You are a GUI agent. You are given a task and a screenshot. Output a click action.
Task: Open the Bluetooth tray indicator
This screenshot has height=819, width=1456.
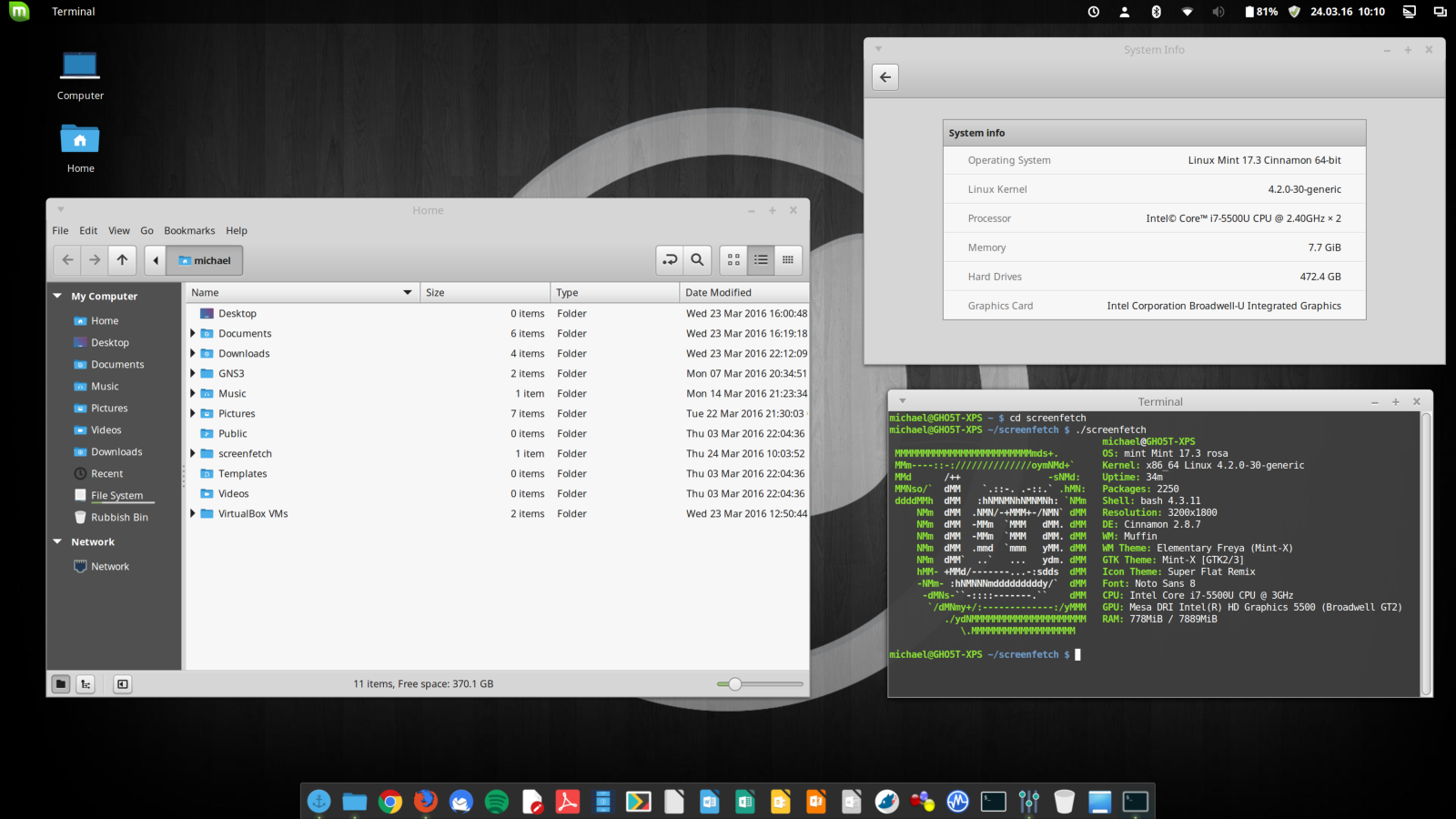[1157, 12]
